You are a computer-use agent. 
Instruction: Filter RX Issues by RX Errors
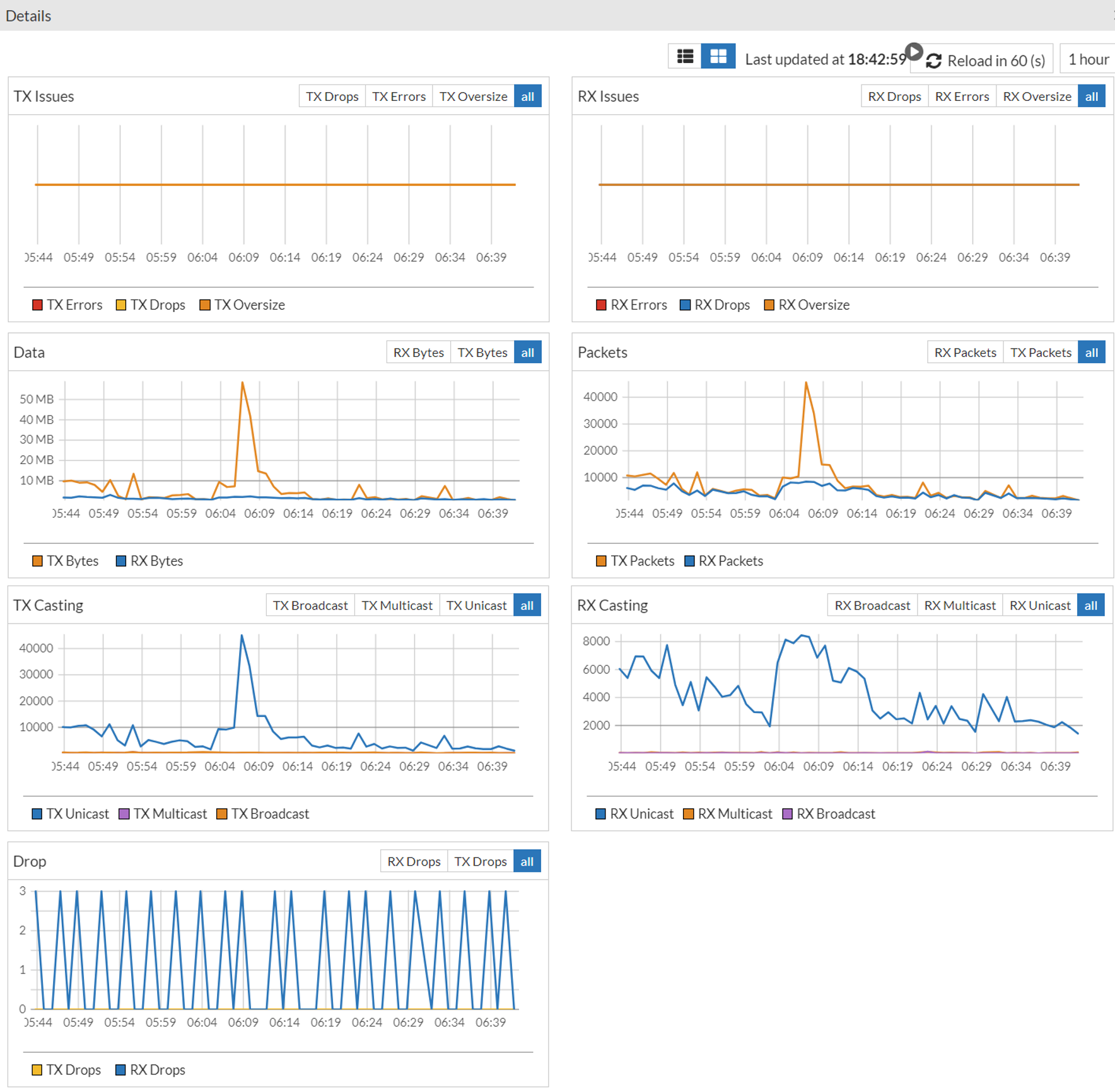point(962,96)
